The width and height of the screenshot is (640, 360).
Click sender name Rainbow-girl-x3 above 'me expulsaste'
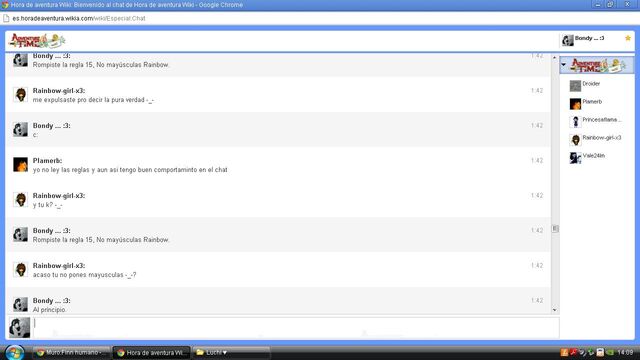(59, 91)
